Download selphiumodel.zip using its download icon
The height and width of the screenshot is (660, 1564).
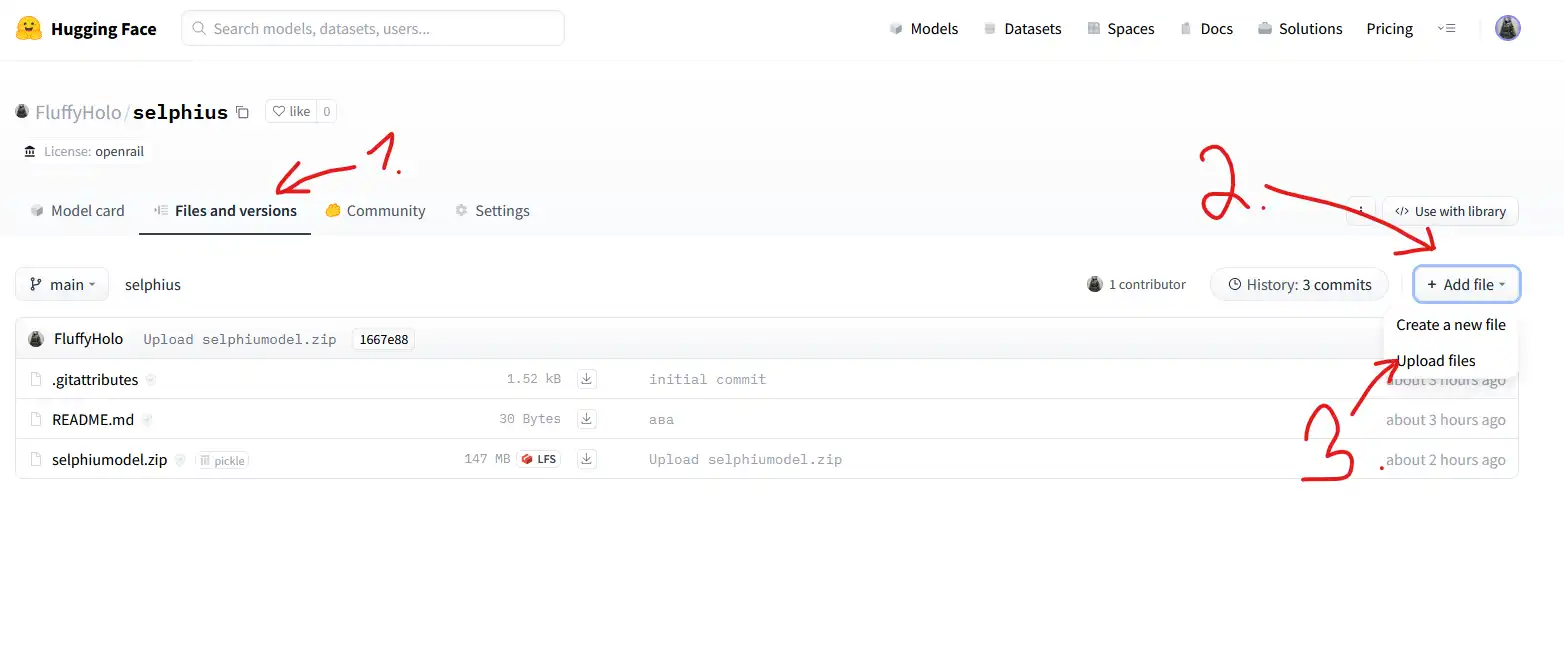[588, 459]
